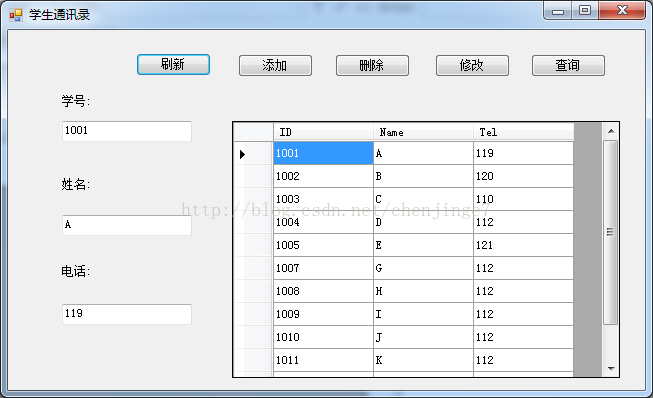
Task: Select the ID cell 1001
Action: 323,153
